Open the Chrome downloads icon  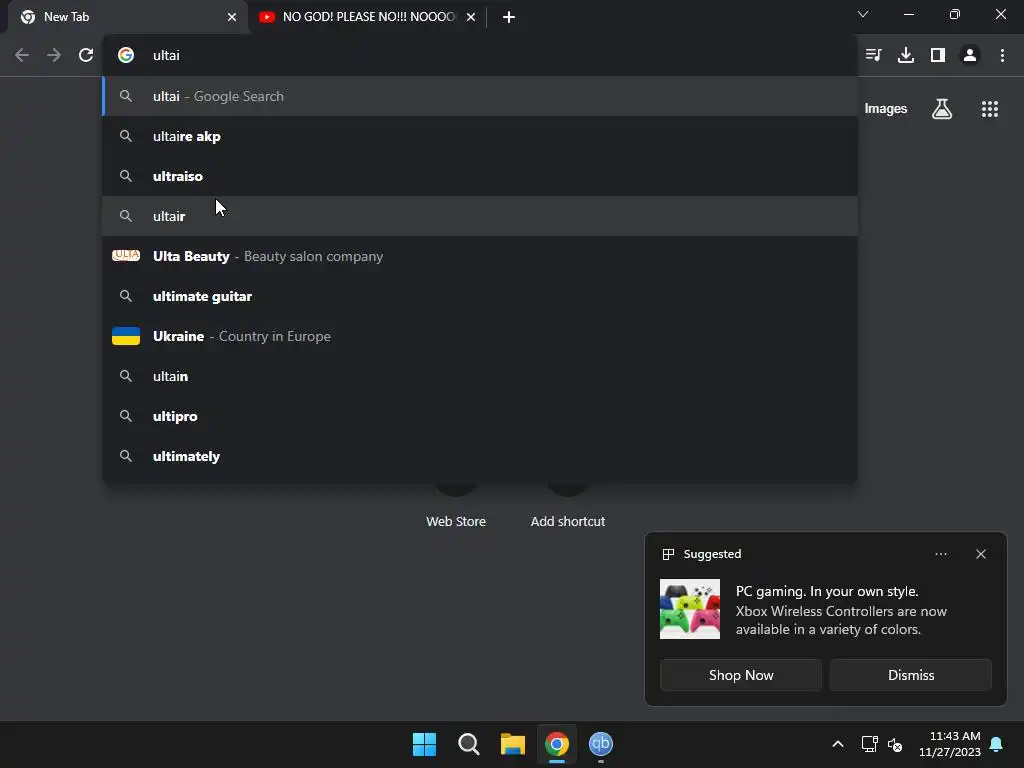click(905, 56)
